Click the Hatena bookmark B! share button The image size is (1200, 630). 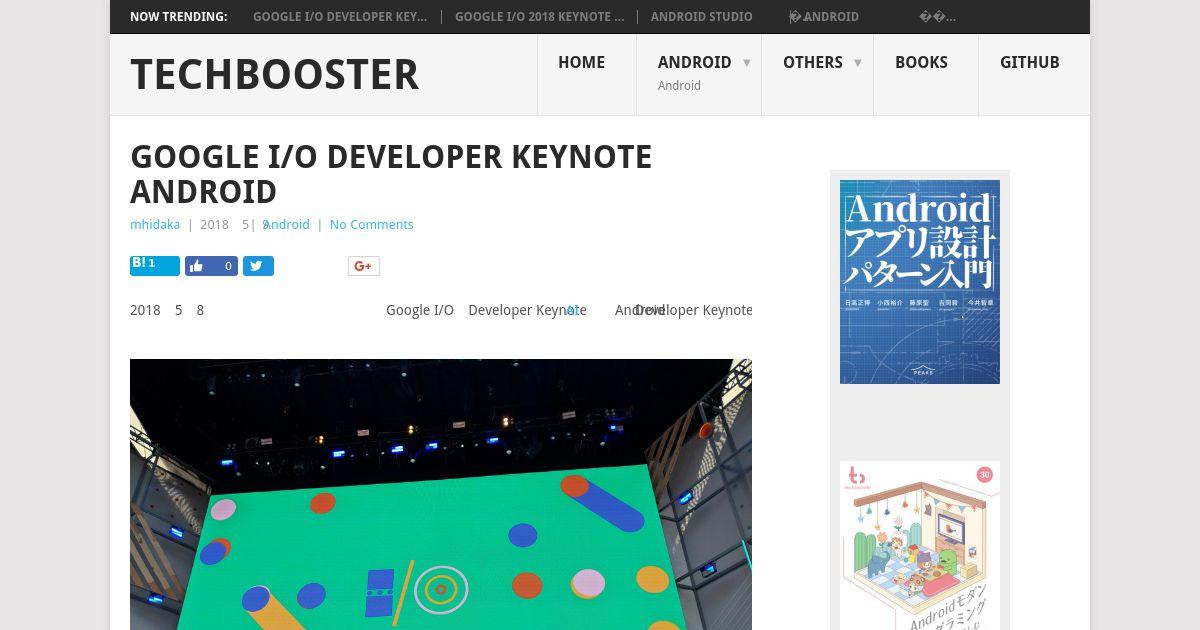pos(155,265)
